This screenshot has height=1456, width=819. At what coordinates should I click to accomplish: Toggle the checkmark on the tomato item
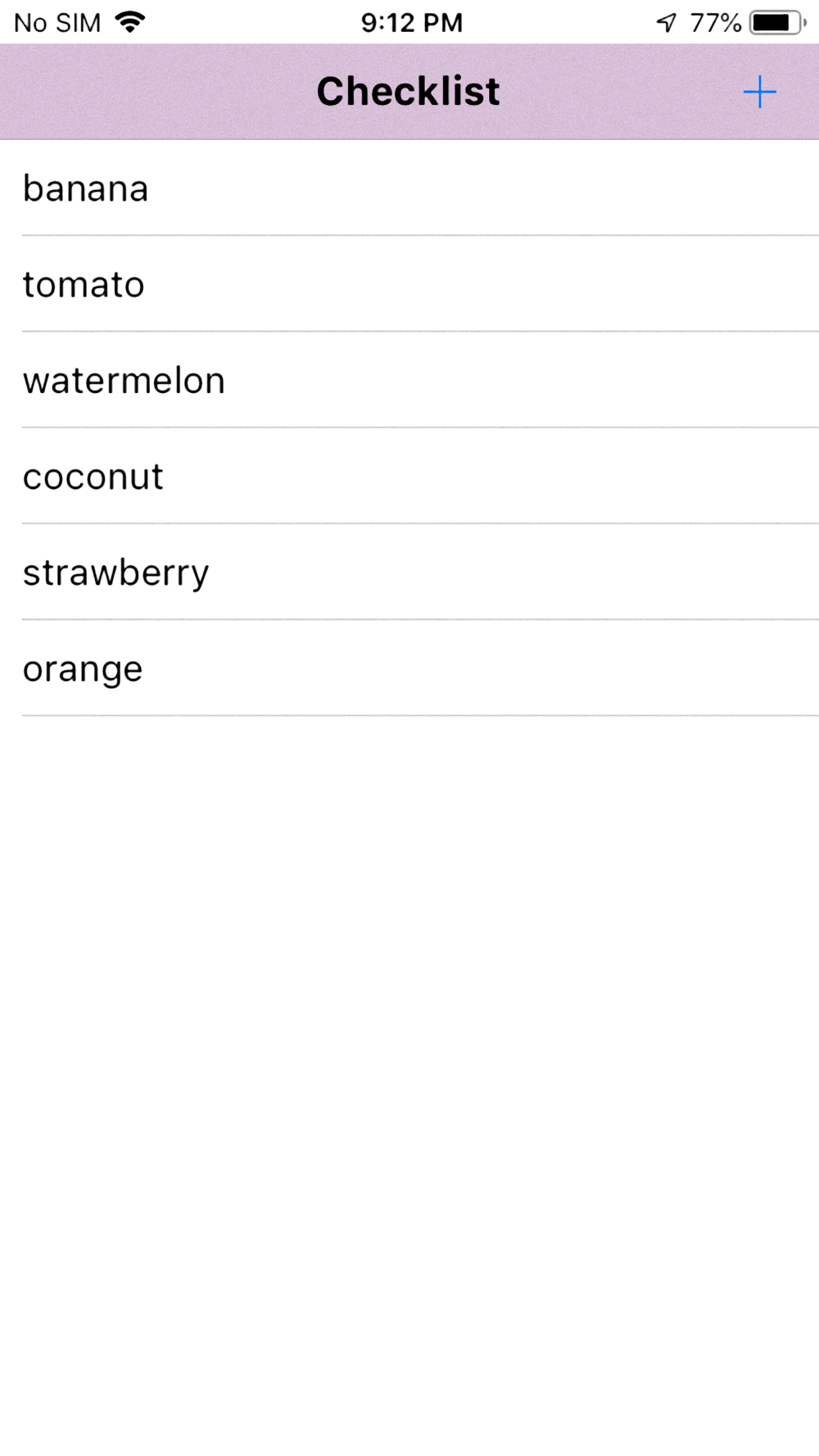coord(409,283)
